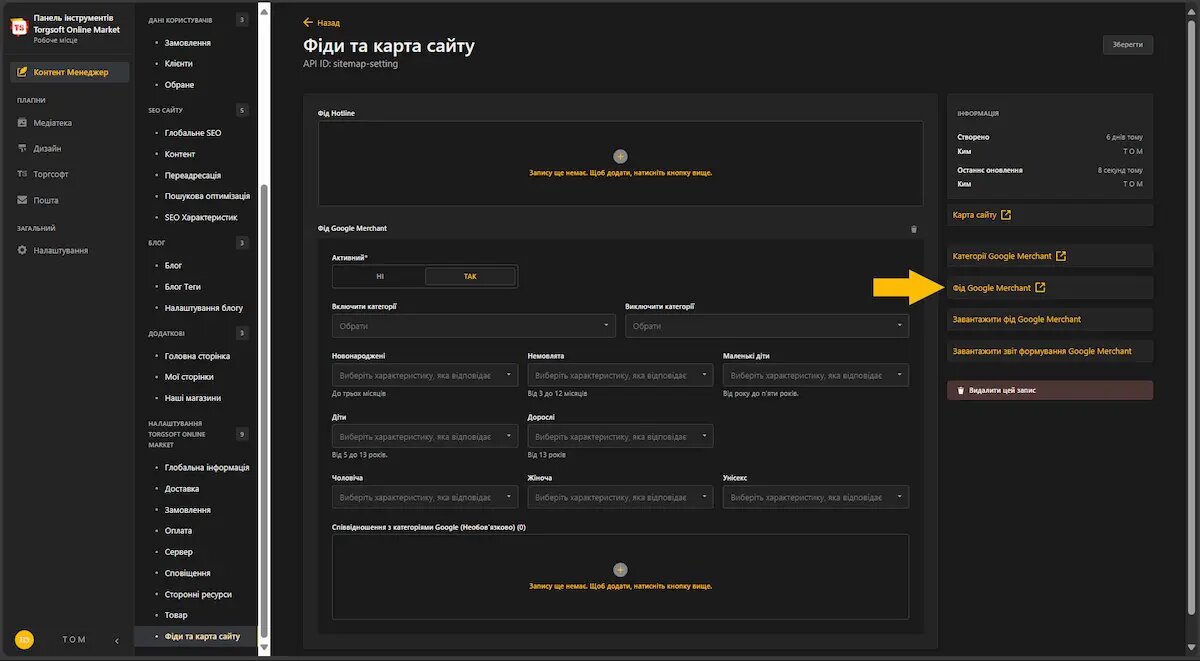Open the Дизайн sidebar icon

[x=21, y=148]
